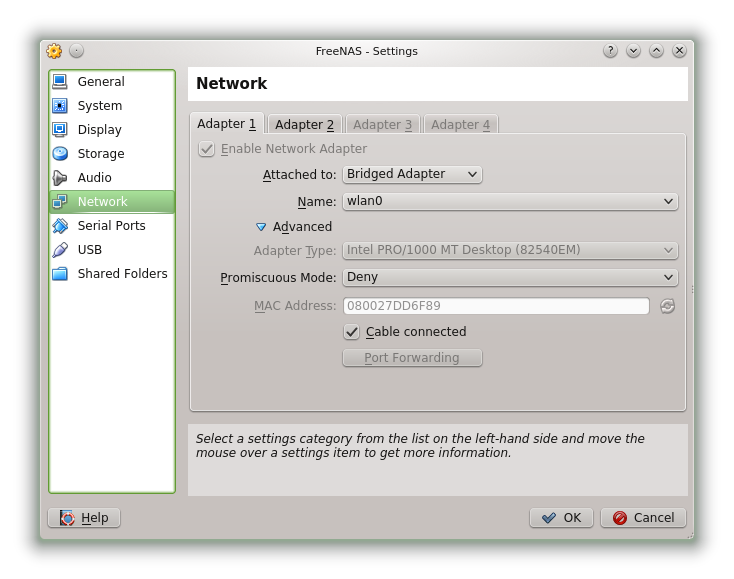Viewport: 734px width, 579px height.
Task: Shade window with down-arrow title button
Action: pos(633,51)
